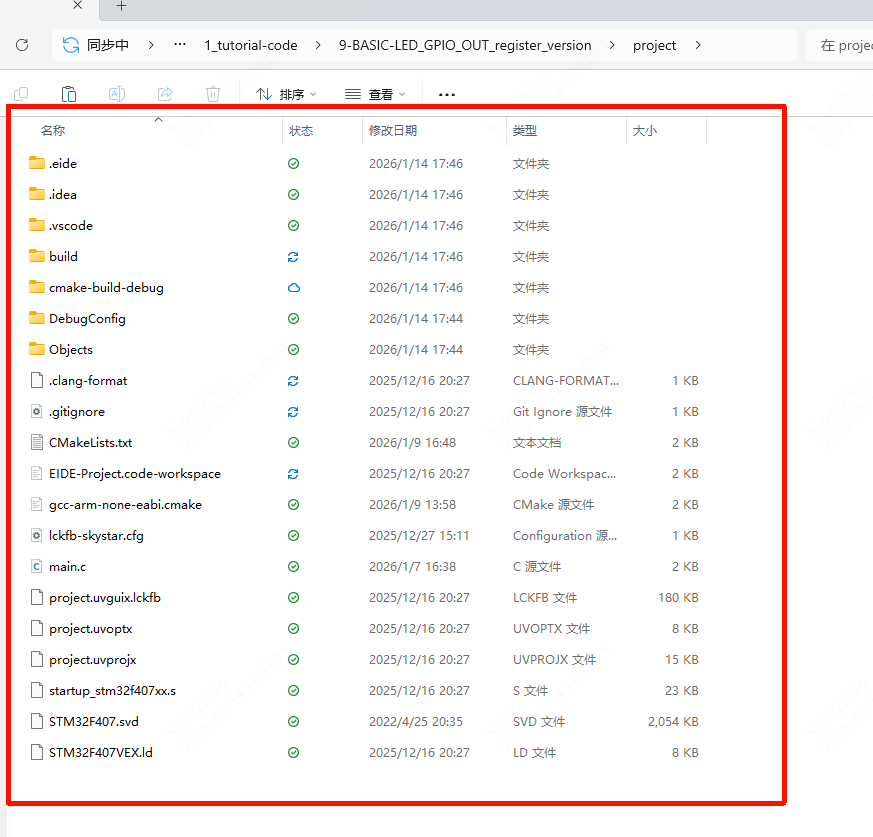873x837 pixels.
Task: Open the 排序 sort dropdown
Action: click(286, 94)
